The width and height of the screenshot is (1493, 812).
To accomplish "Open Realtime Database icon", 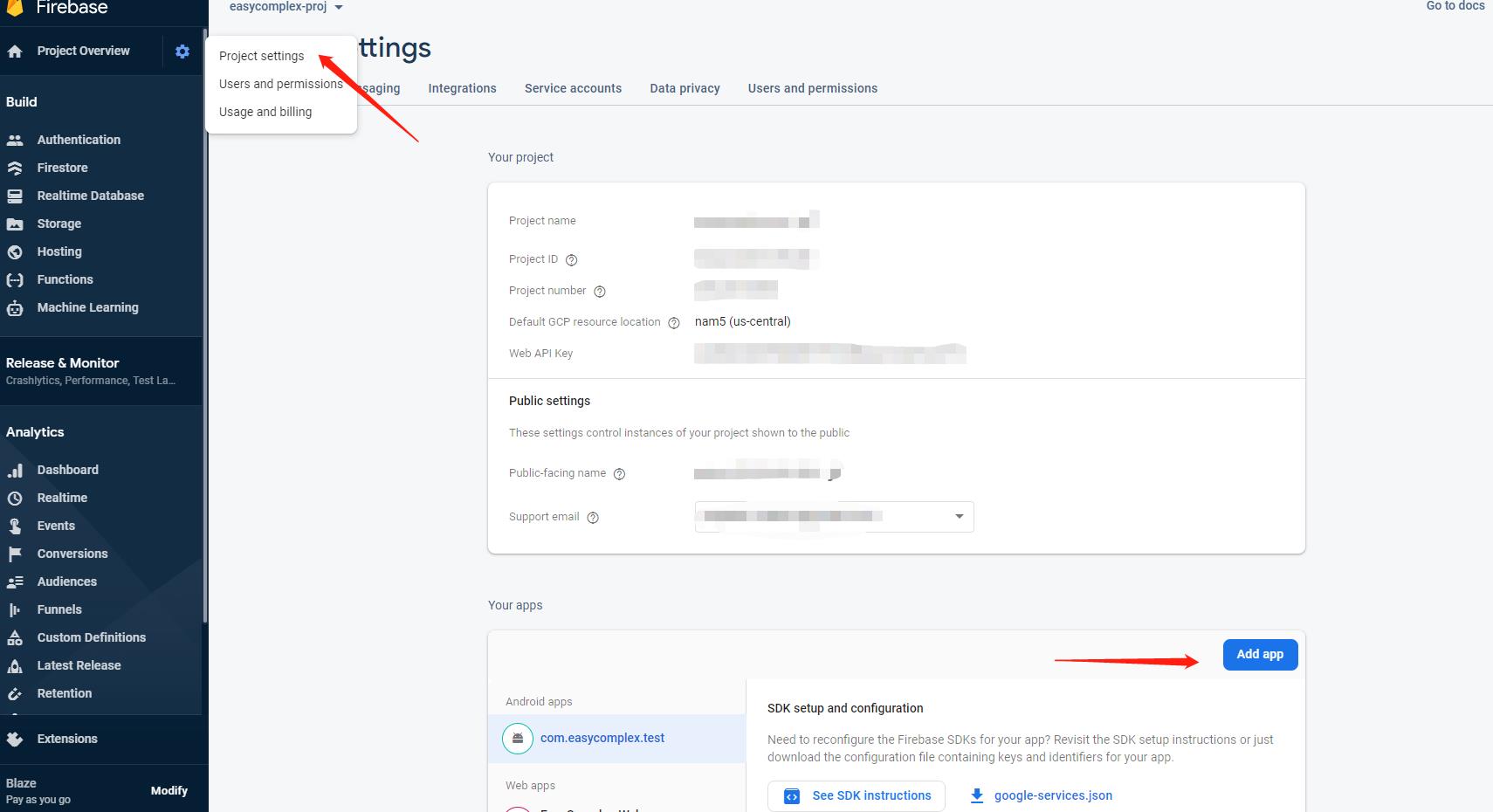I will [x=15, y=196].
